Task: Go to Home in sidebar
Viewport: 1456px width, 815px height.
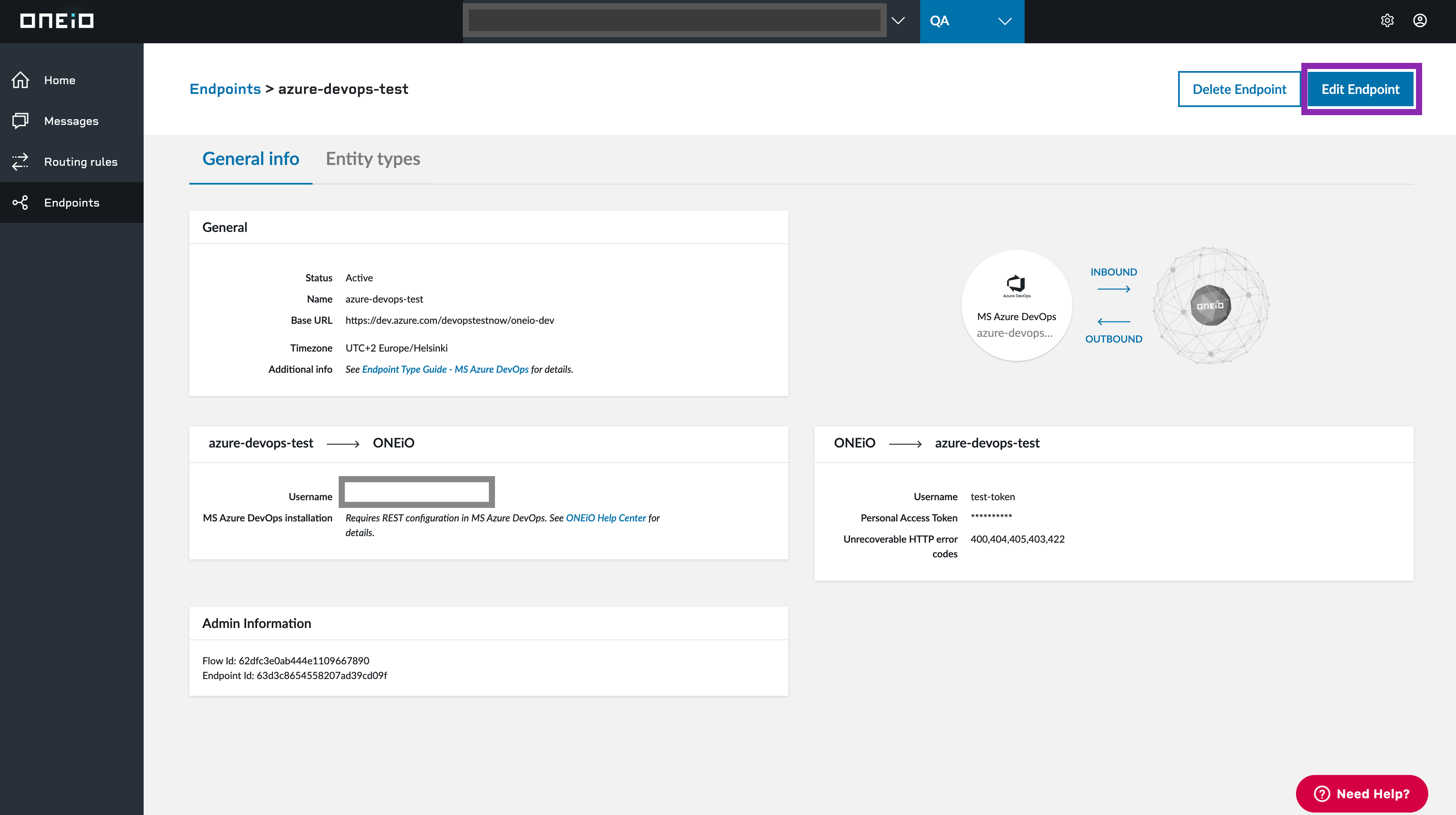Action: [72, 80]
